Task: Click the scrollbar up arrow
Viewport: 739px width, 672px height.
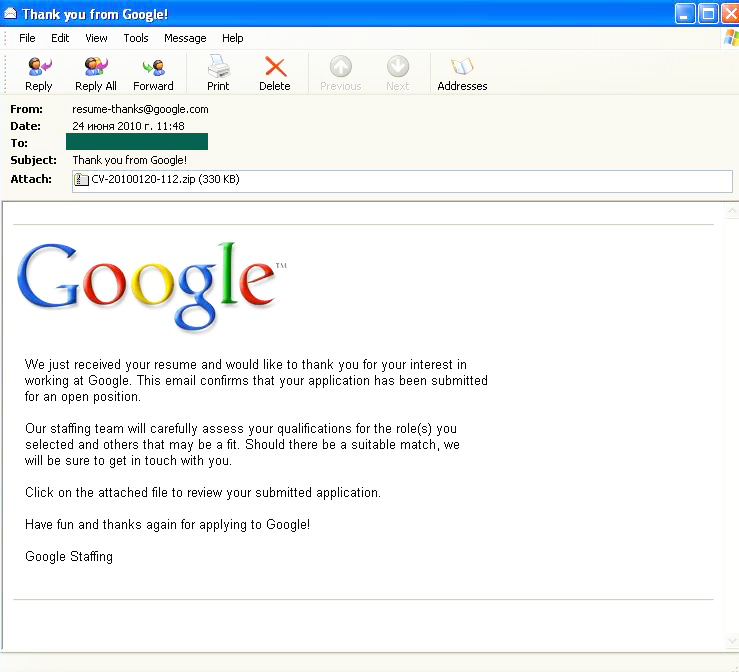Action: point(732,211)
